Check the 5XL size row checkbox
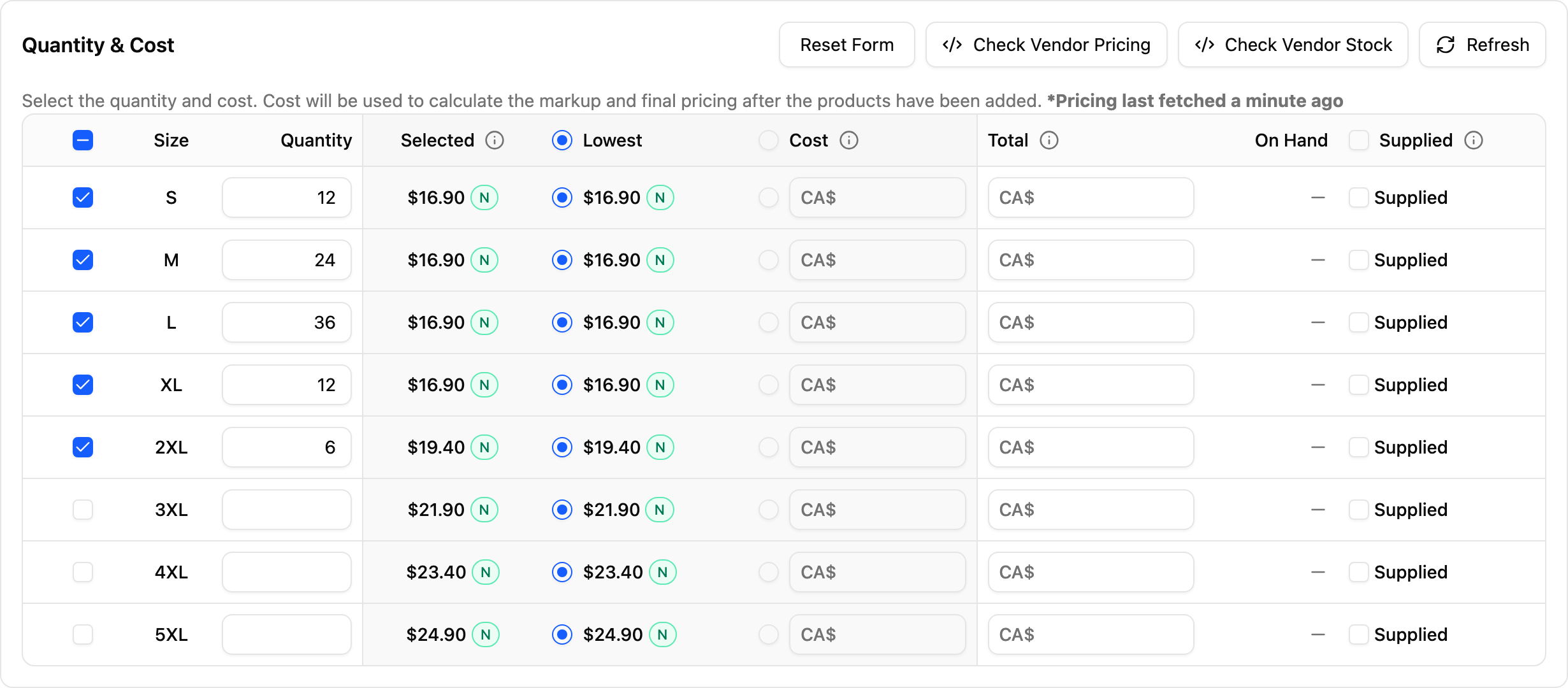The height and width of the screenshot is (688, 1568). [x=83, y=634]
